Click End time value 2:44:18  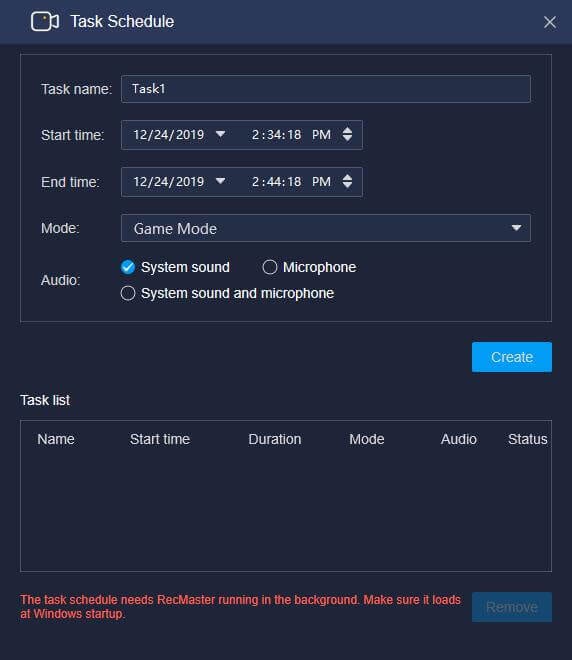[277, 182]
